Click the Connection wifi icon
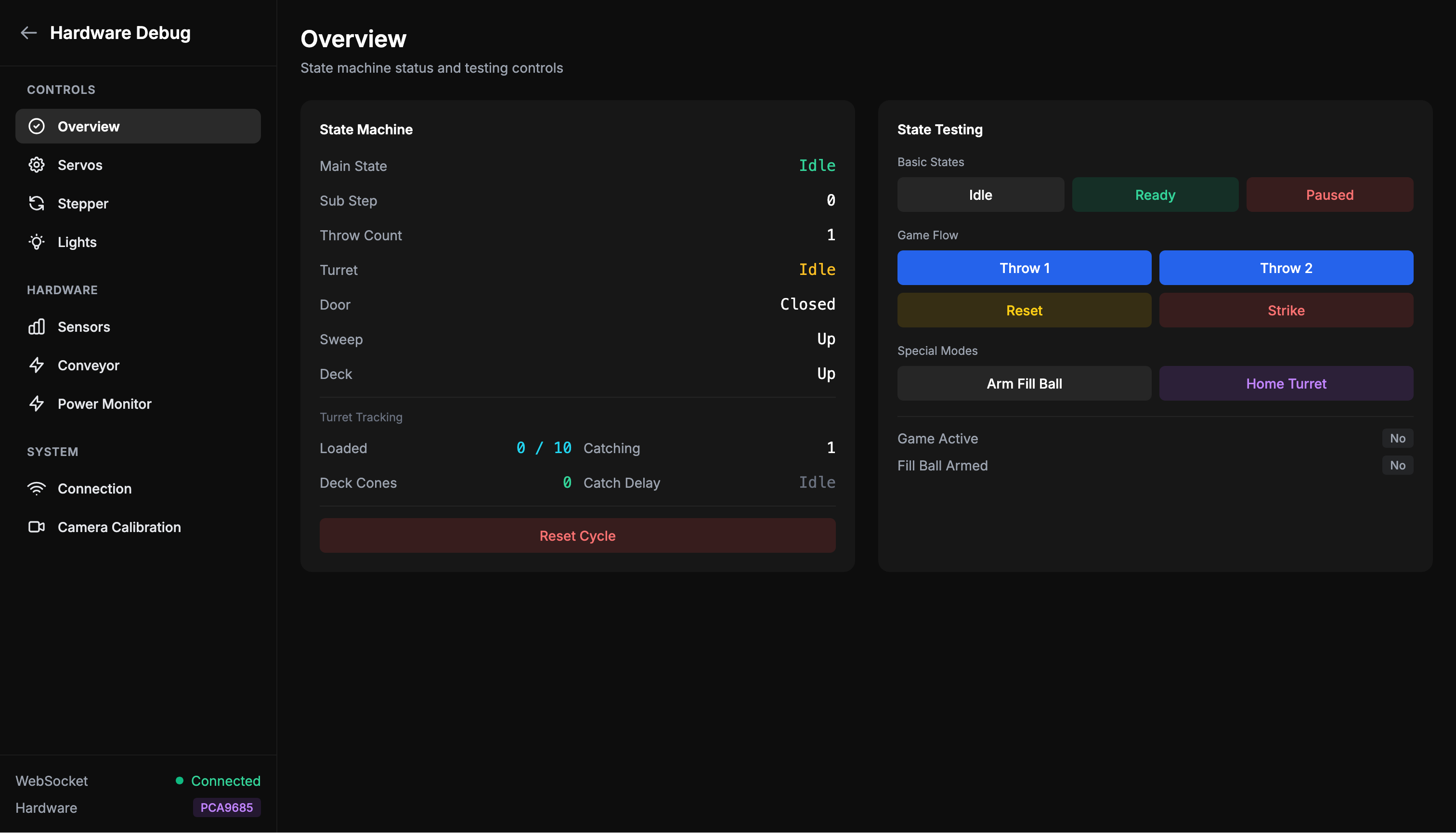Viewport: 1456px width, 833px height. tap(37, 489)
